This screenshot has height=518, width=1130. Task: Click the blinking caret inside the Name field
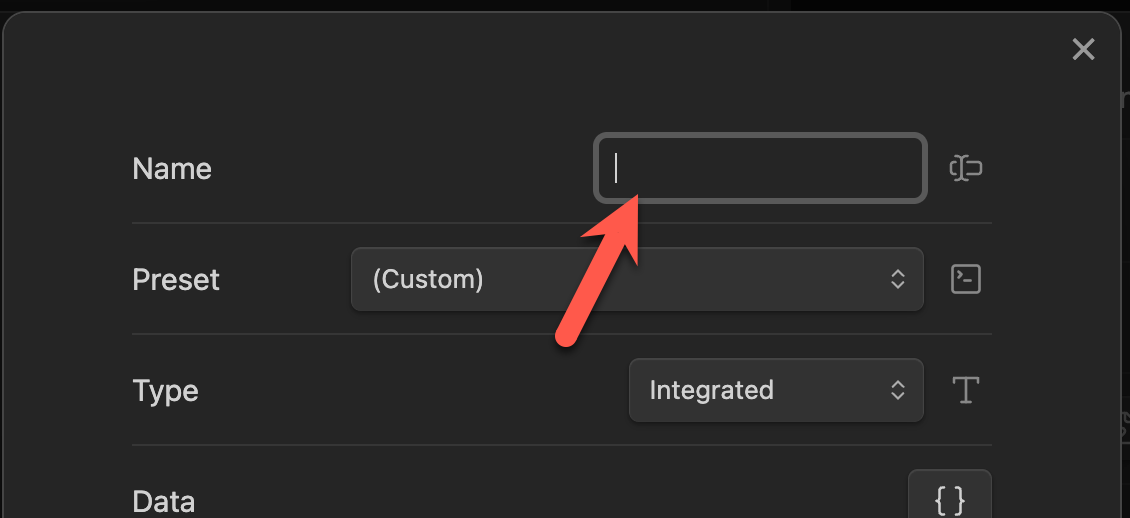pyautogui.click(x=616, y=168)
